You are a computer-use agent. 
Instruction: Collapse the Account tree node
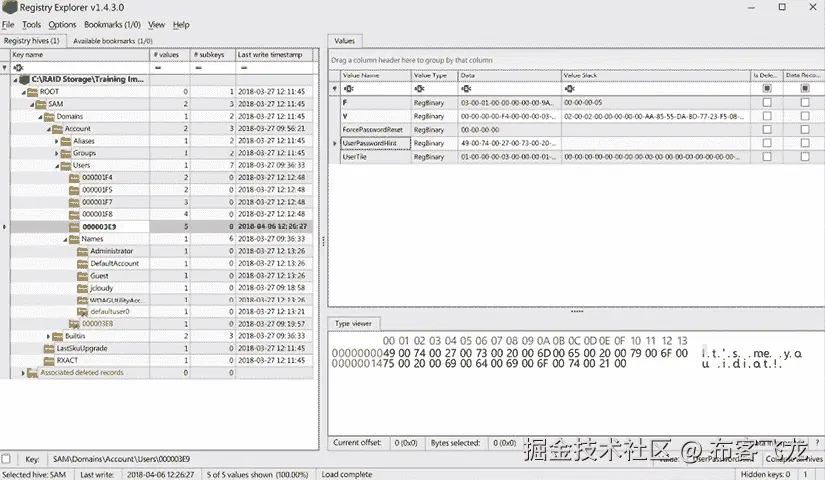(x=48, y=128)
